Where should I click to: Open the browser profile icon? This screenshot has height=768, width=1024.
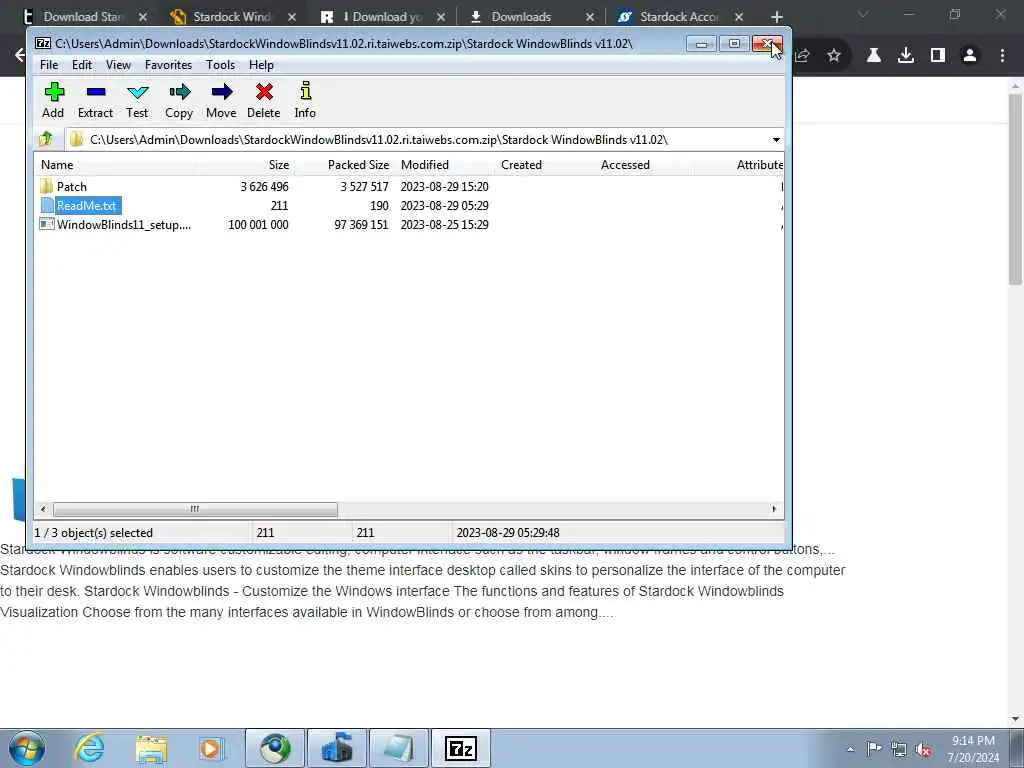tap(970, 56)
